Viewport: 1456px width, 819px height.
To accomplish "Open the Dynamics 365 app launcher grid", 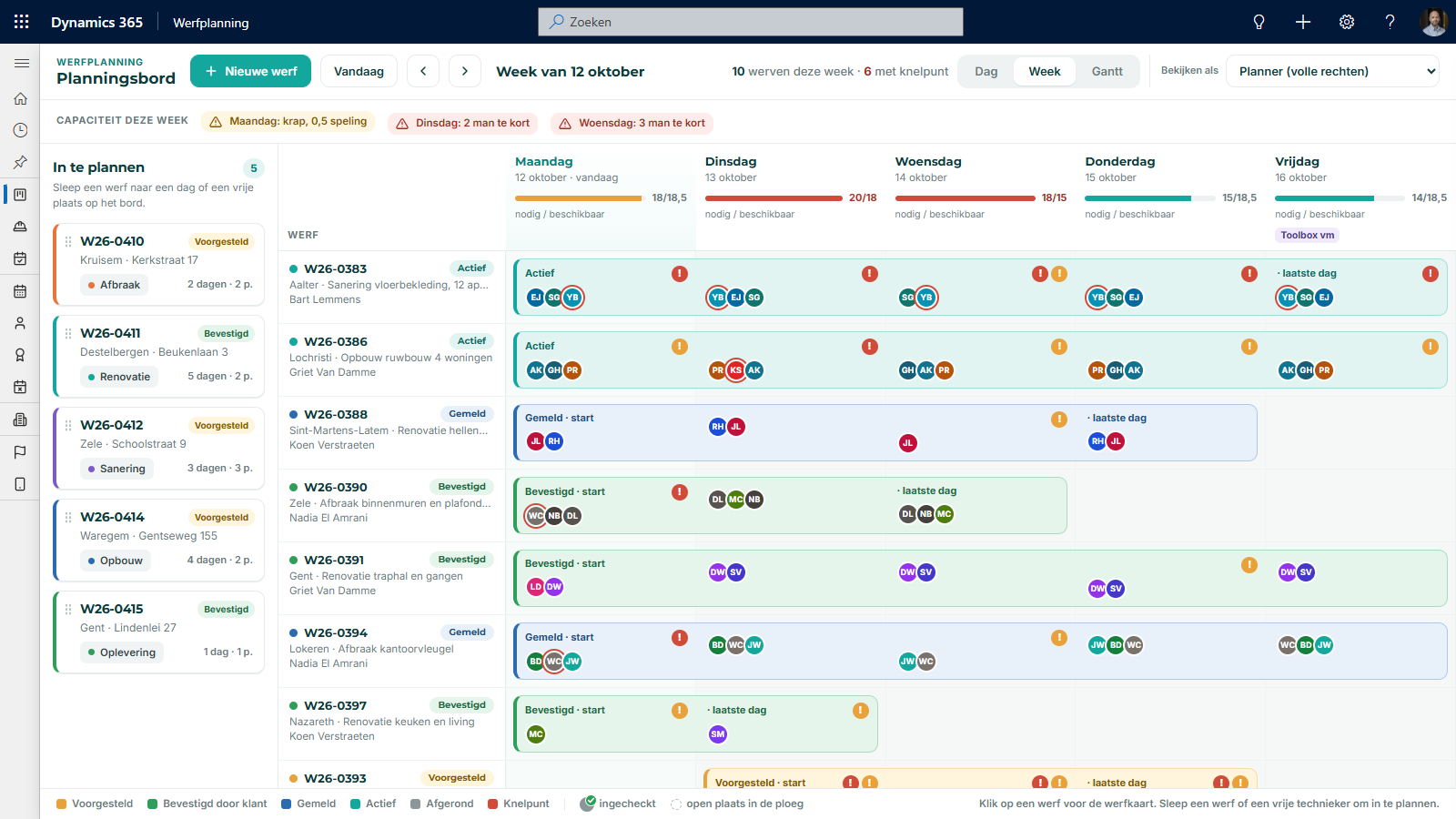I will 21,22.
